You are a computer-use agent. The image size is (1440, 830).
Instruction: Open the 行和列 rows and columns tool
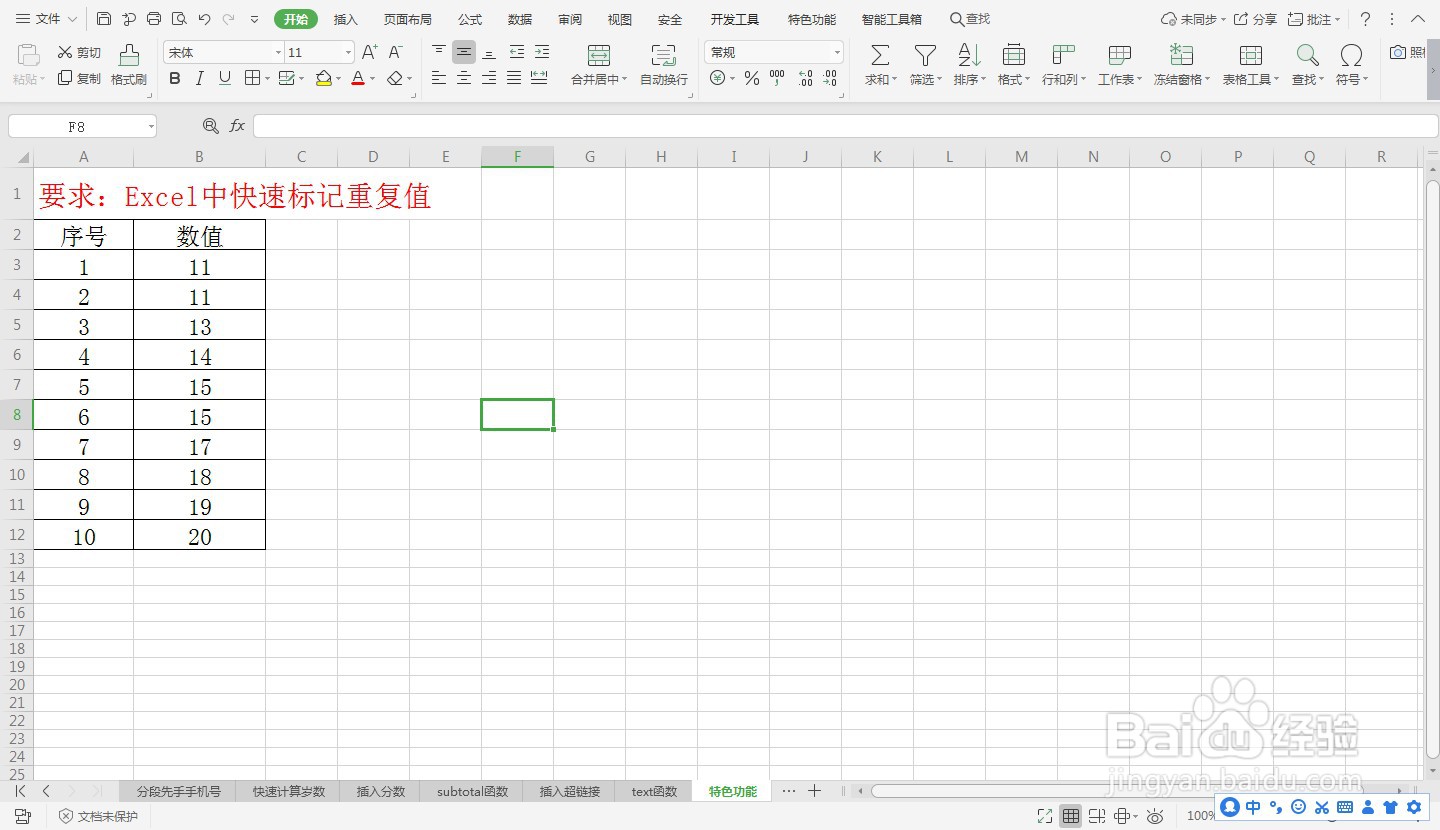pyautogui.click(x=1064, y=65)
